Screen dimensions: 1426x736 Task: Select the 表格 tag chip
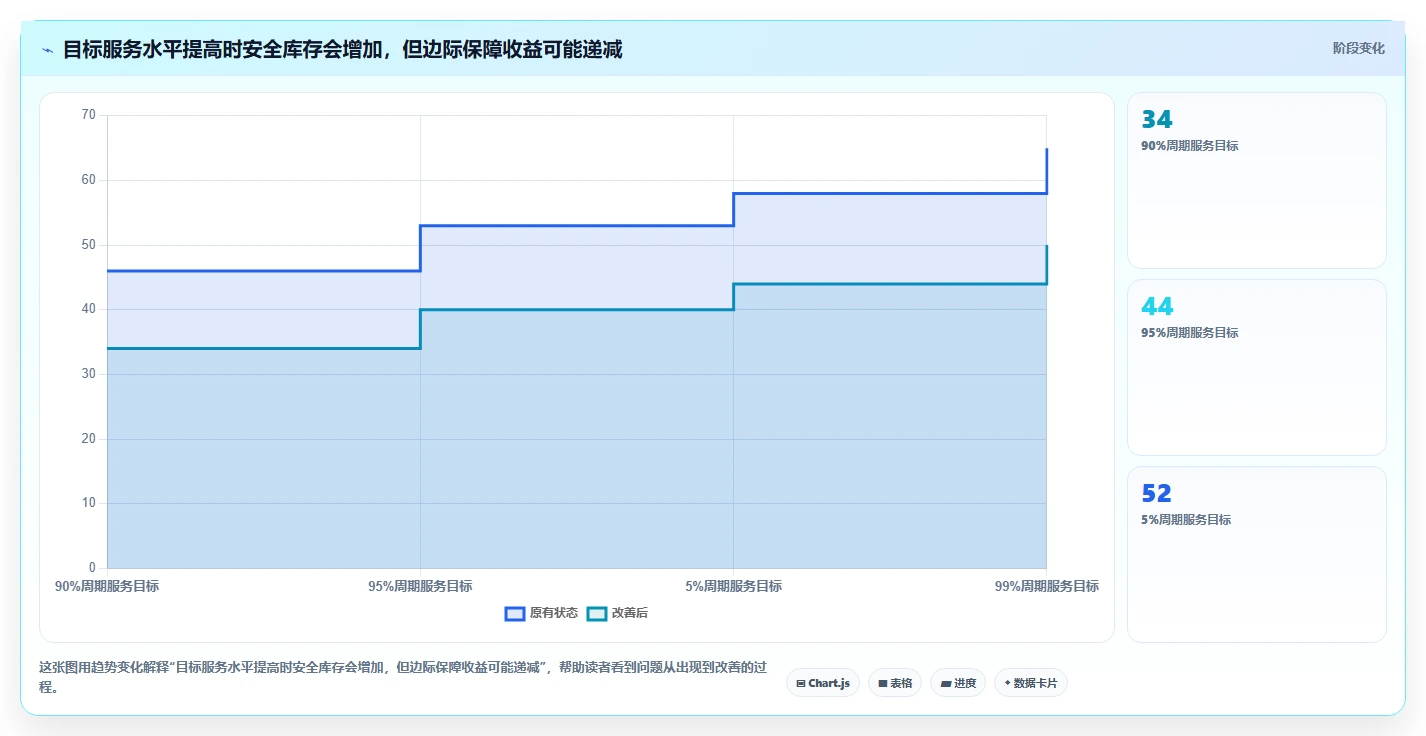click(895, 683)
